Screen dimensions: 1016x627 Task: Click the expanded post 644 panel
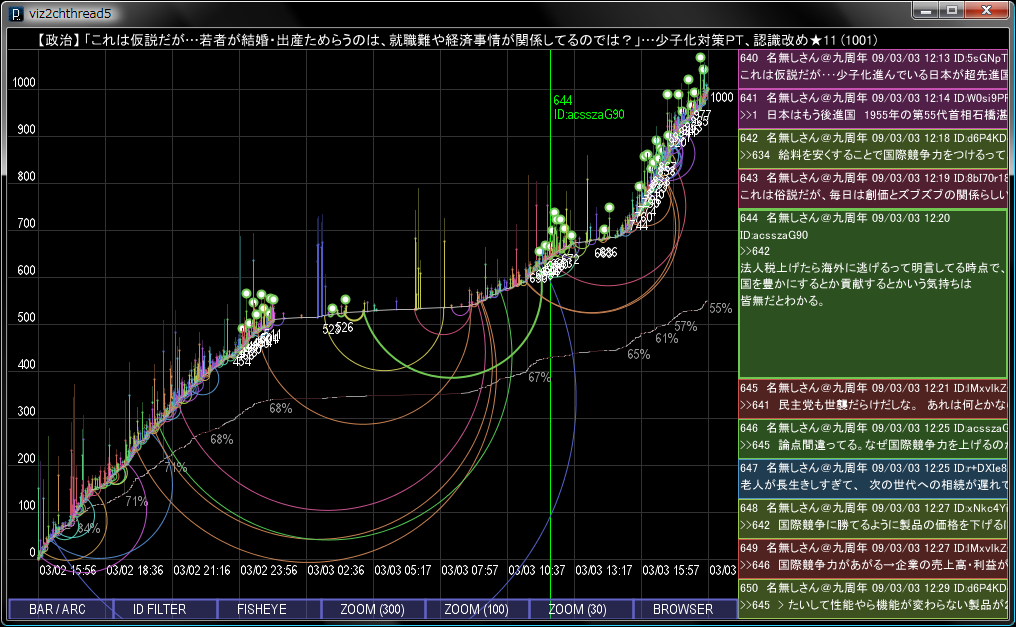point(872,293)
